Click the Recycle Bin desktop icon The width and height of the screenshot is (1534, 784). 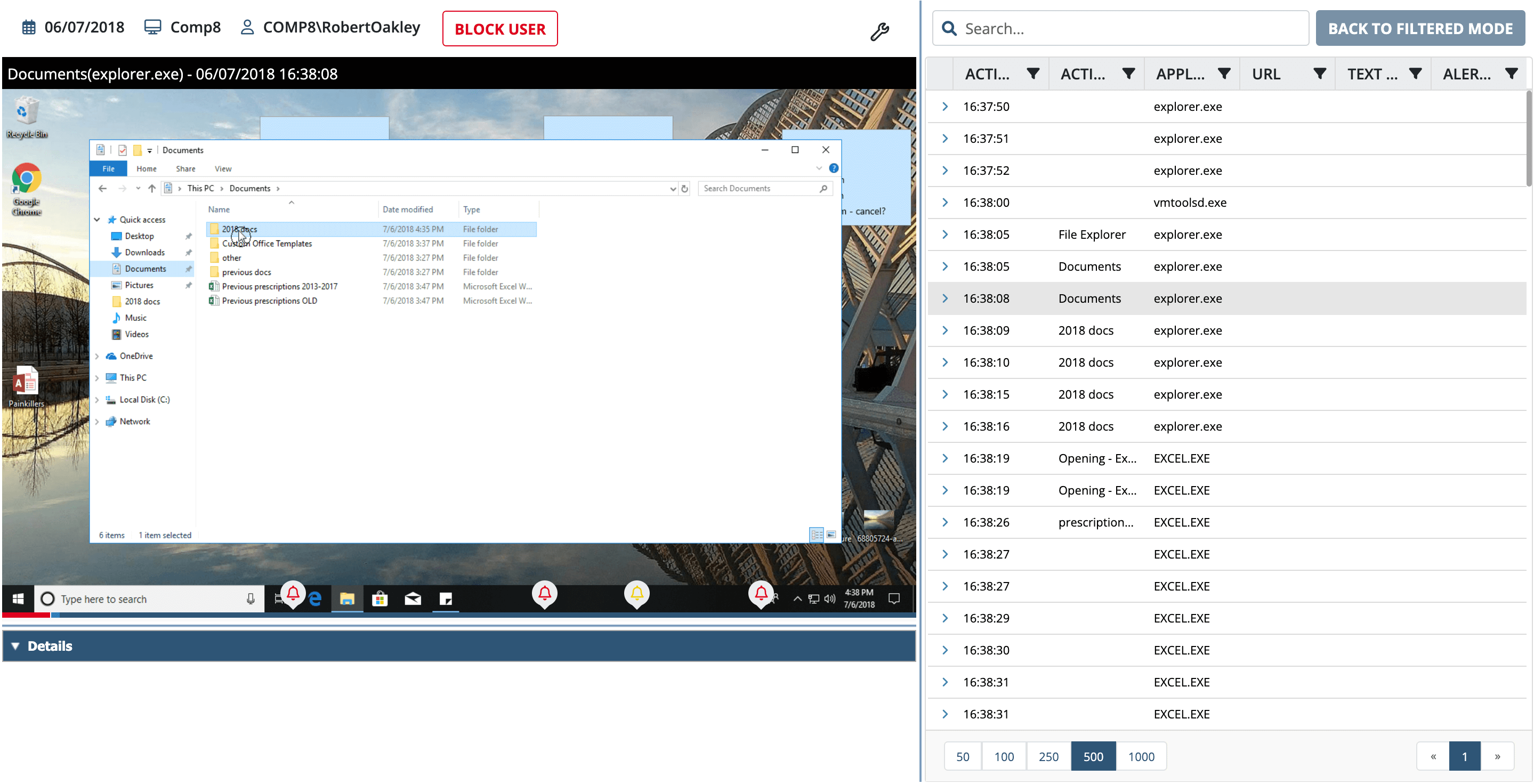(27, 118)
